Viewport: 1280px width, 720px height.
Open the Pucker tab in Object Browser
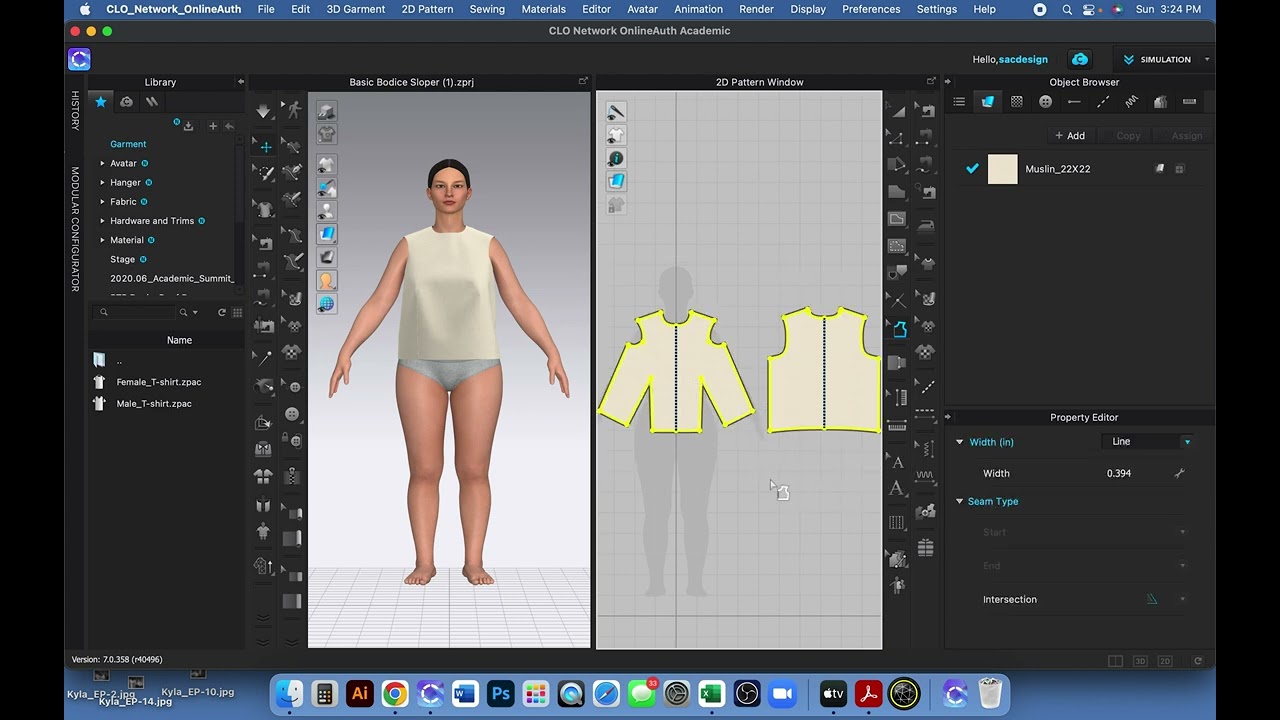pos(1131,102)
